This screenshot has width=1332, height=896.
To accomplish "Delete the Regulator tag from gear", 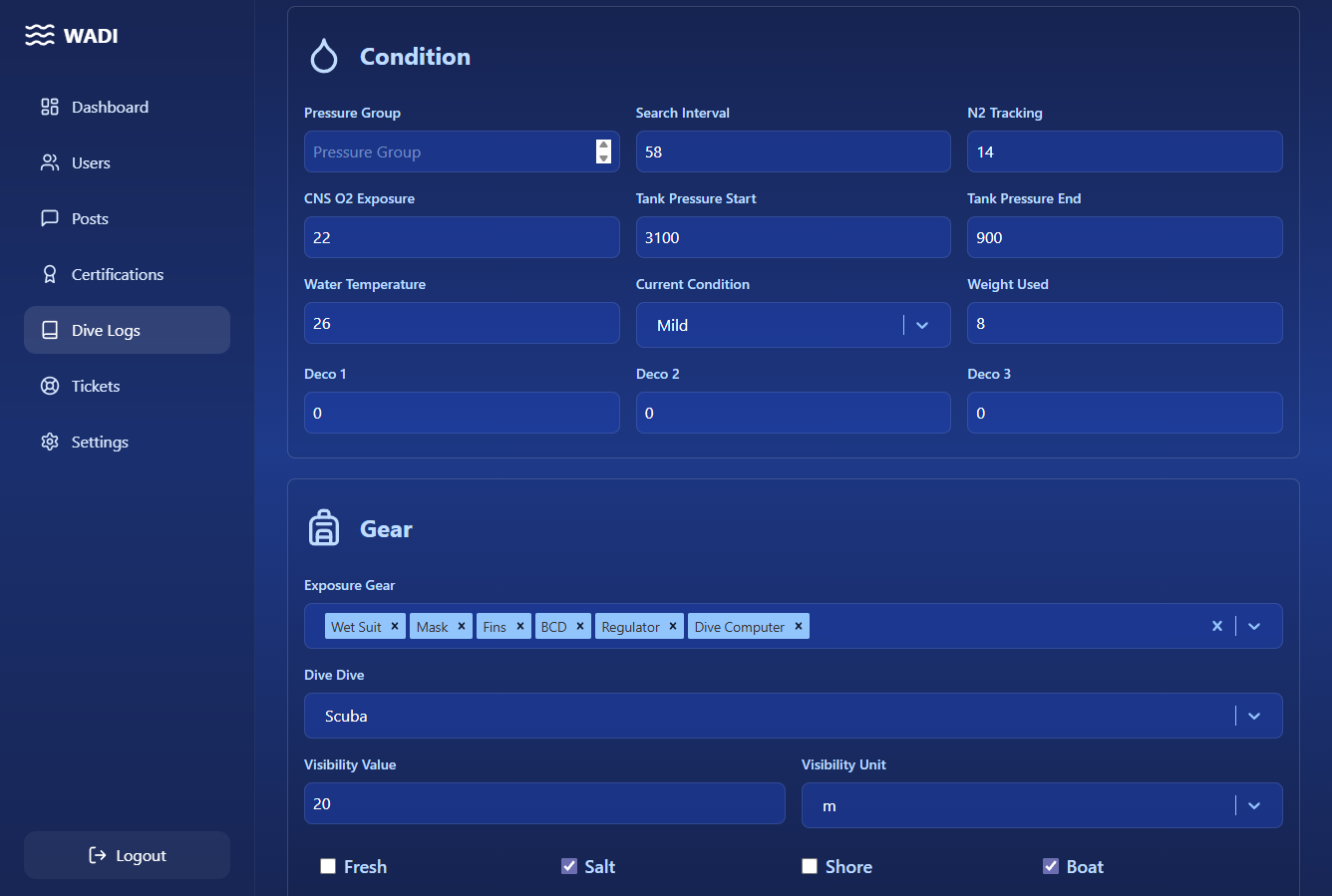I will tap(673, 626).
